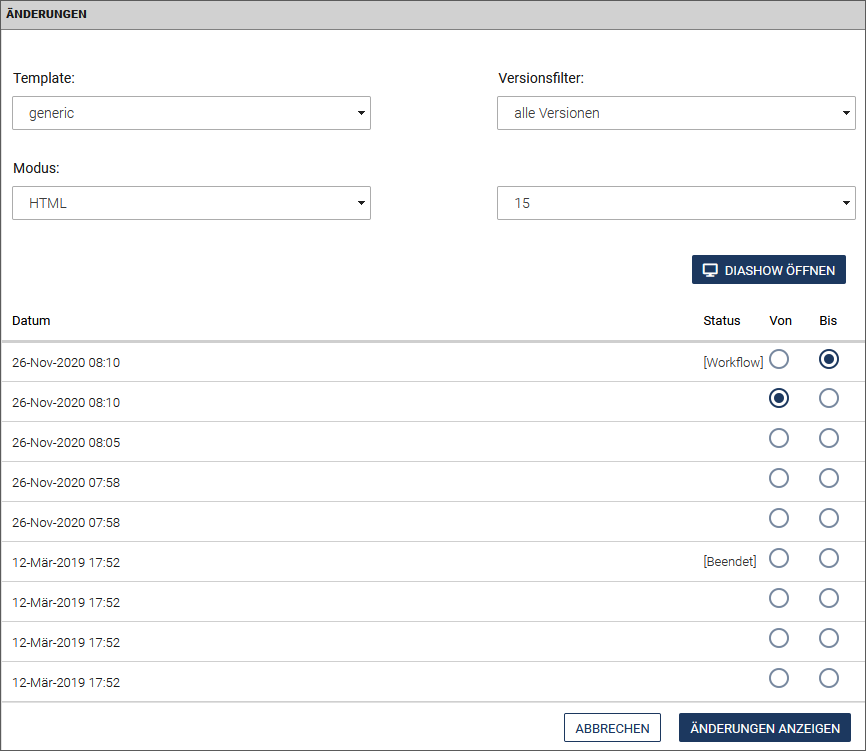This screenshot has height=751, width=866.
Task: Click the Bis column header
Action: click(828, 321)
